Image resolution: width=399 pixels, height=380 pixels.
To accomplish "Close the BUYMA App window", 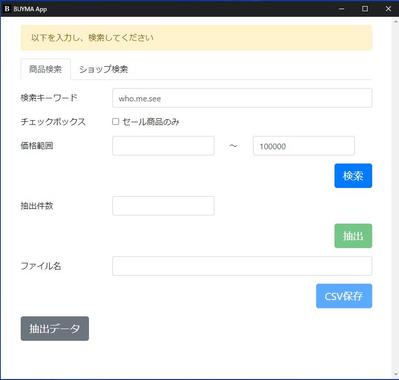I will tap(388, 9).
